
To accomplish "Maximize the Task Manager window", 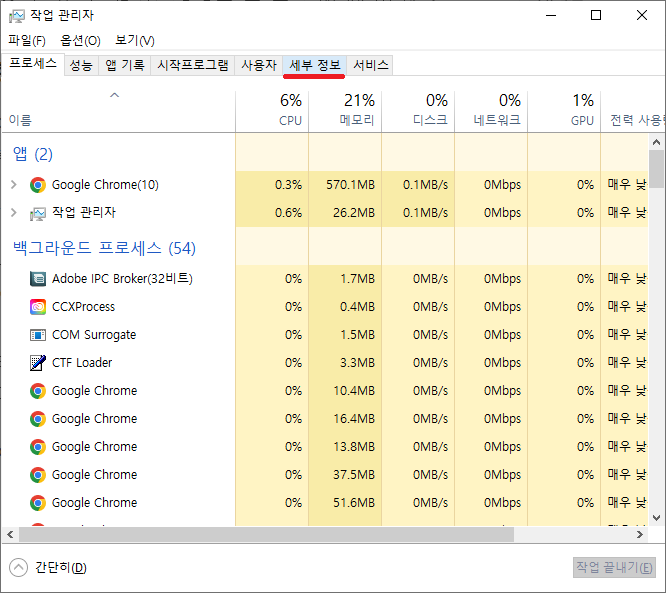I will [x=596, y=15].
